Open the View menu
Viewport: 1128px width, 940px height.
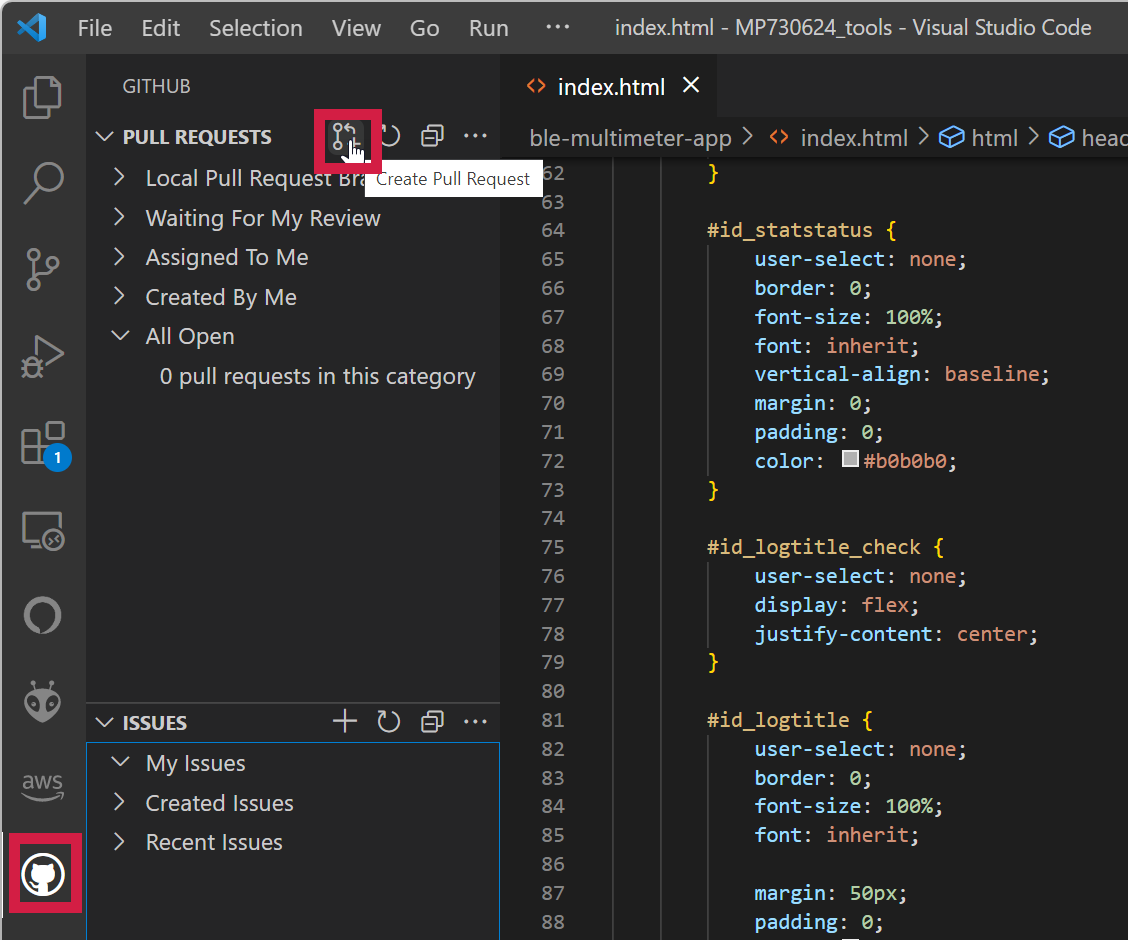point(356,28)
